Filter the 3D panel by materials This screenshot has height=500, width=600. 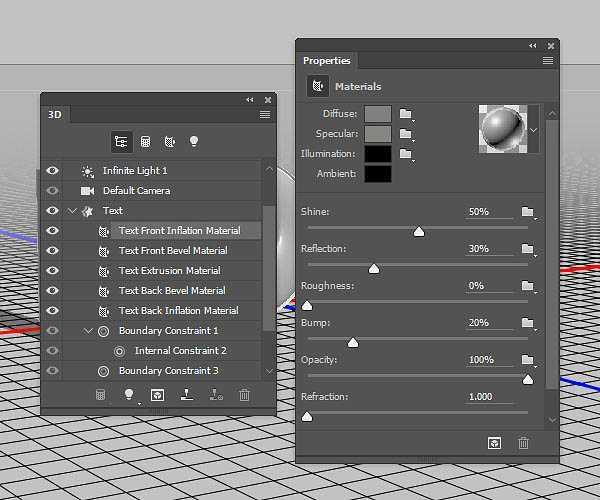tap(170, 142)
